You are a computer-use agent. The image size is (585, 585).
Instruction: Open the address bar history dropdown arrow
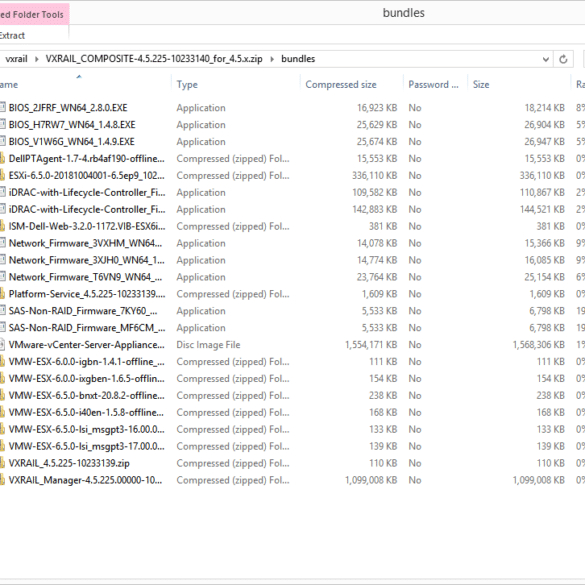(x=545, y=59)
